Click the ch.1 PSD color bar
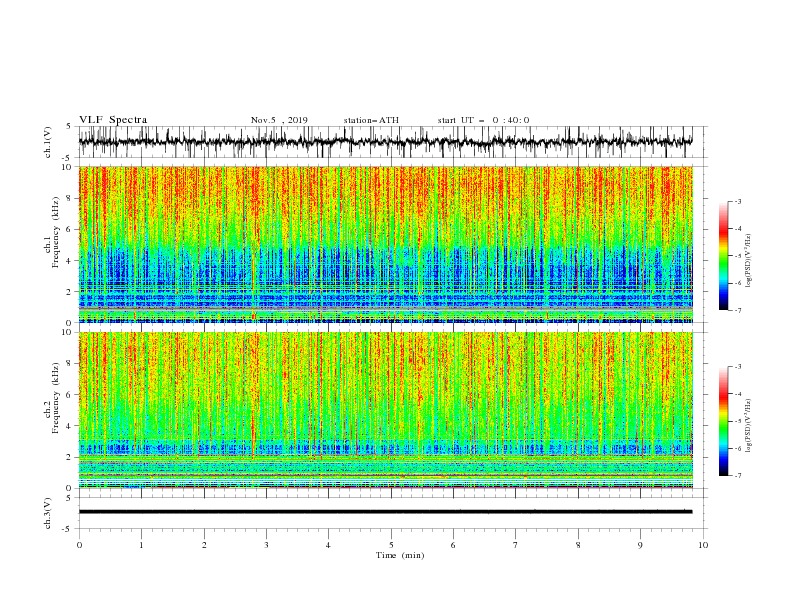Image resolution: width=792 pixels, height=612 pixels. click(x=723, y=255)
